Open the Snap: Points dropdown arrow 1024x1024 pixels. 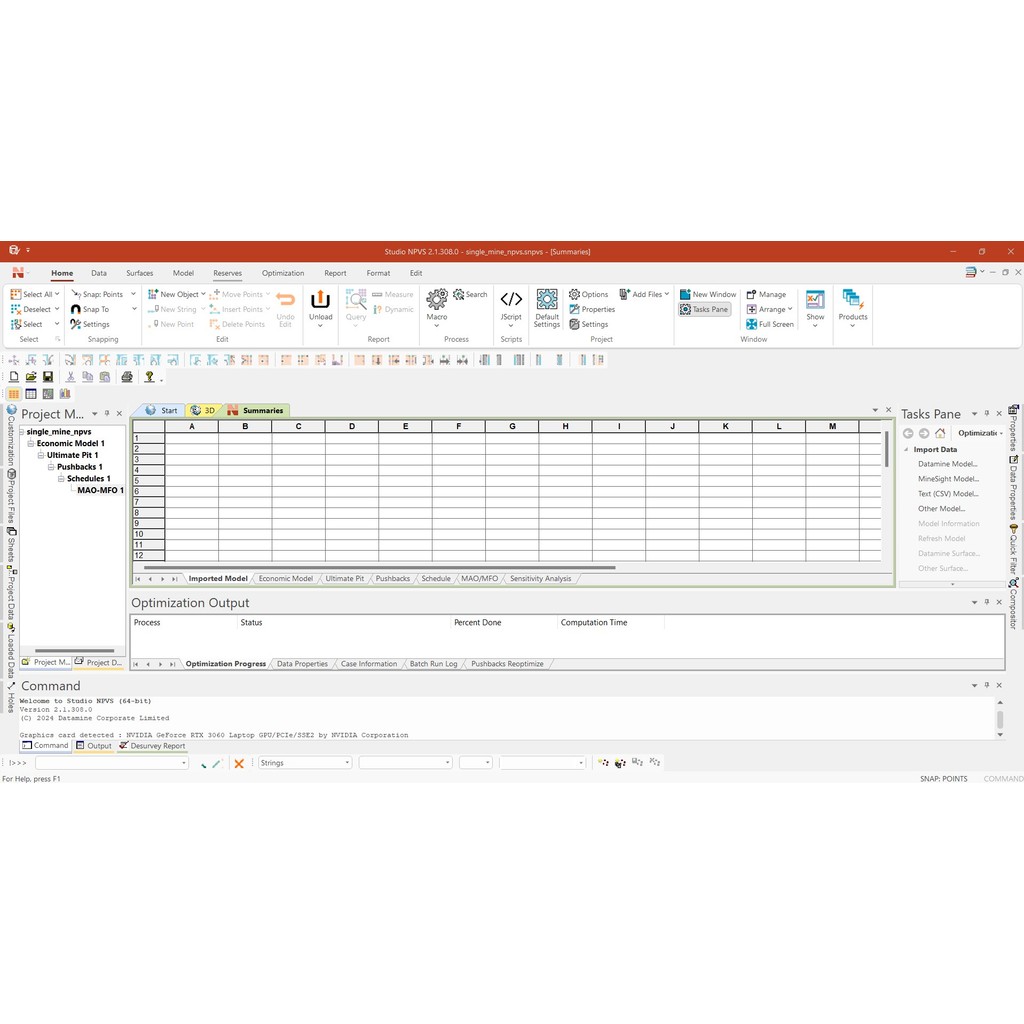[x=133, y=295]
